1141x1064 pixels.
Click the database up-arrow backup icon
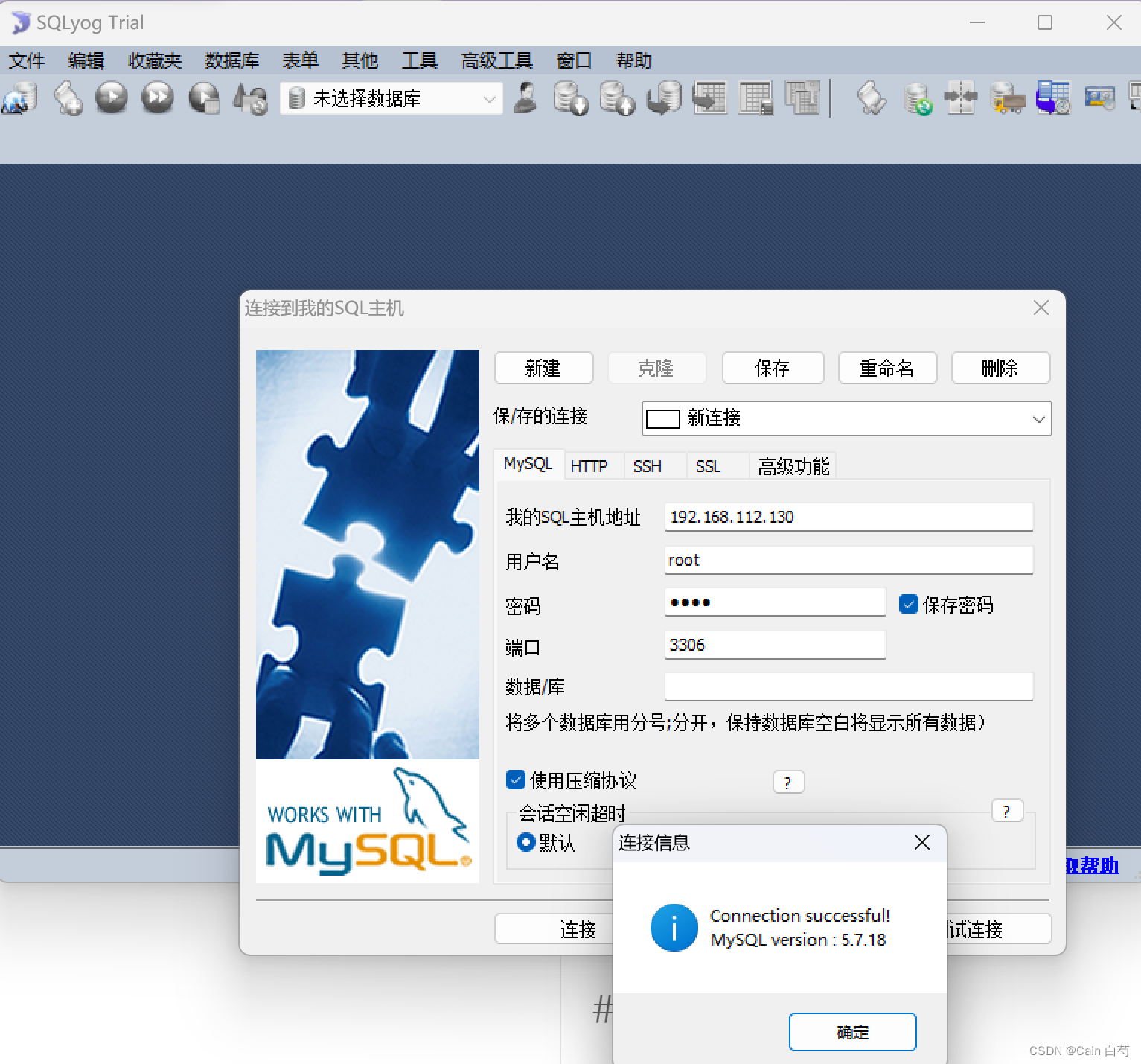(x=617, y=98)
